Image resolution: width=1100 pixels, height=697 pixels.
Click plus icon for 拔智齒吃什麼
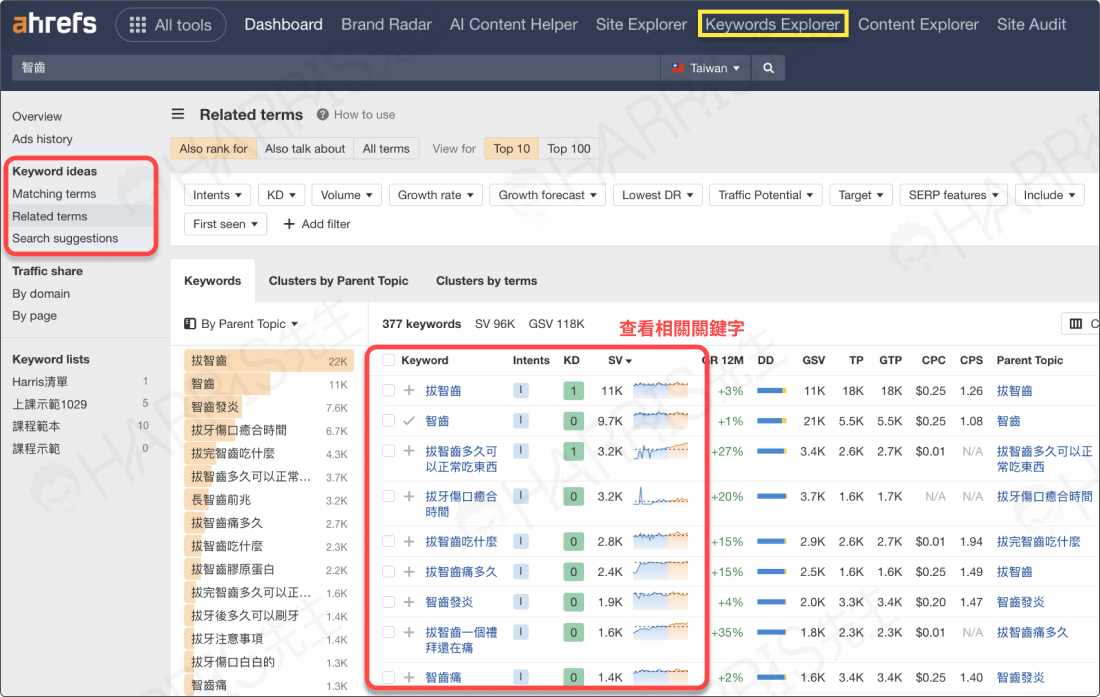(409, 541)
